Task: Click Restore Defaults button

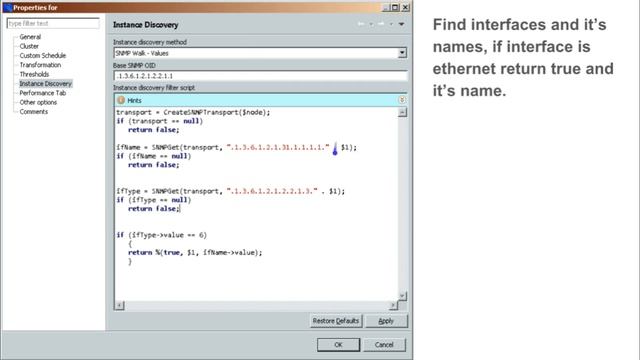Action: point(336,321)
